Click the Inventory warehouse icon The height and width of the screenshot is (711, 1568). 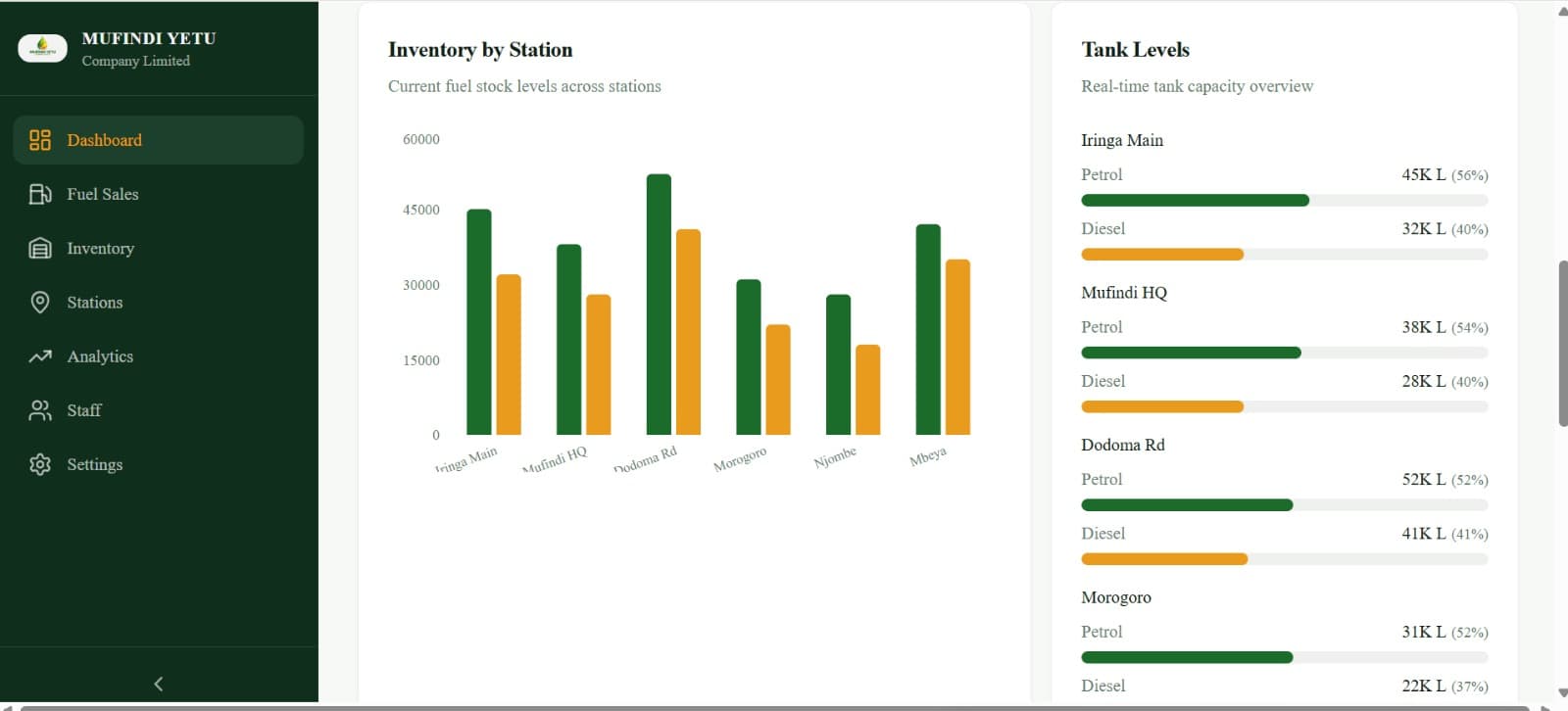click(x=40, y=249)
